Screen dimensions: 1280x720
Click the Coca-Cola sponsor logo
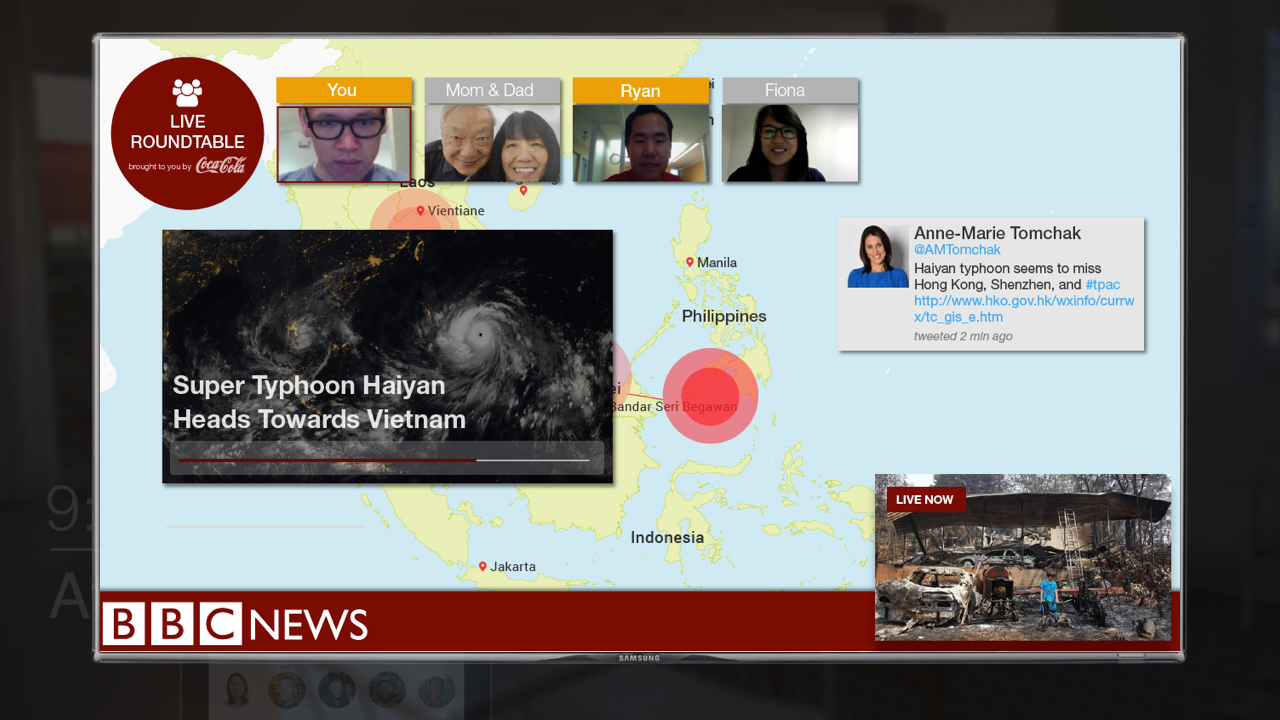[x=220, y=165]
